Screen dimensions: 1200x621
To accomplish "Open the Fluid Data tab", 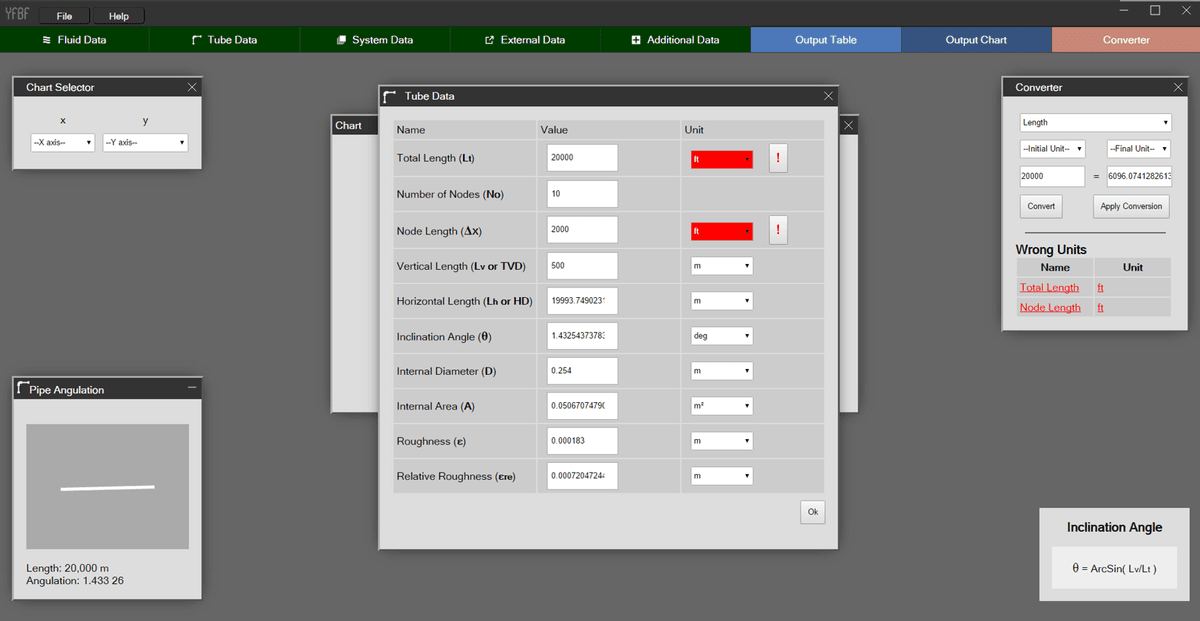I will 74,40.
